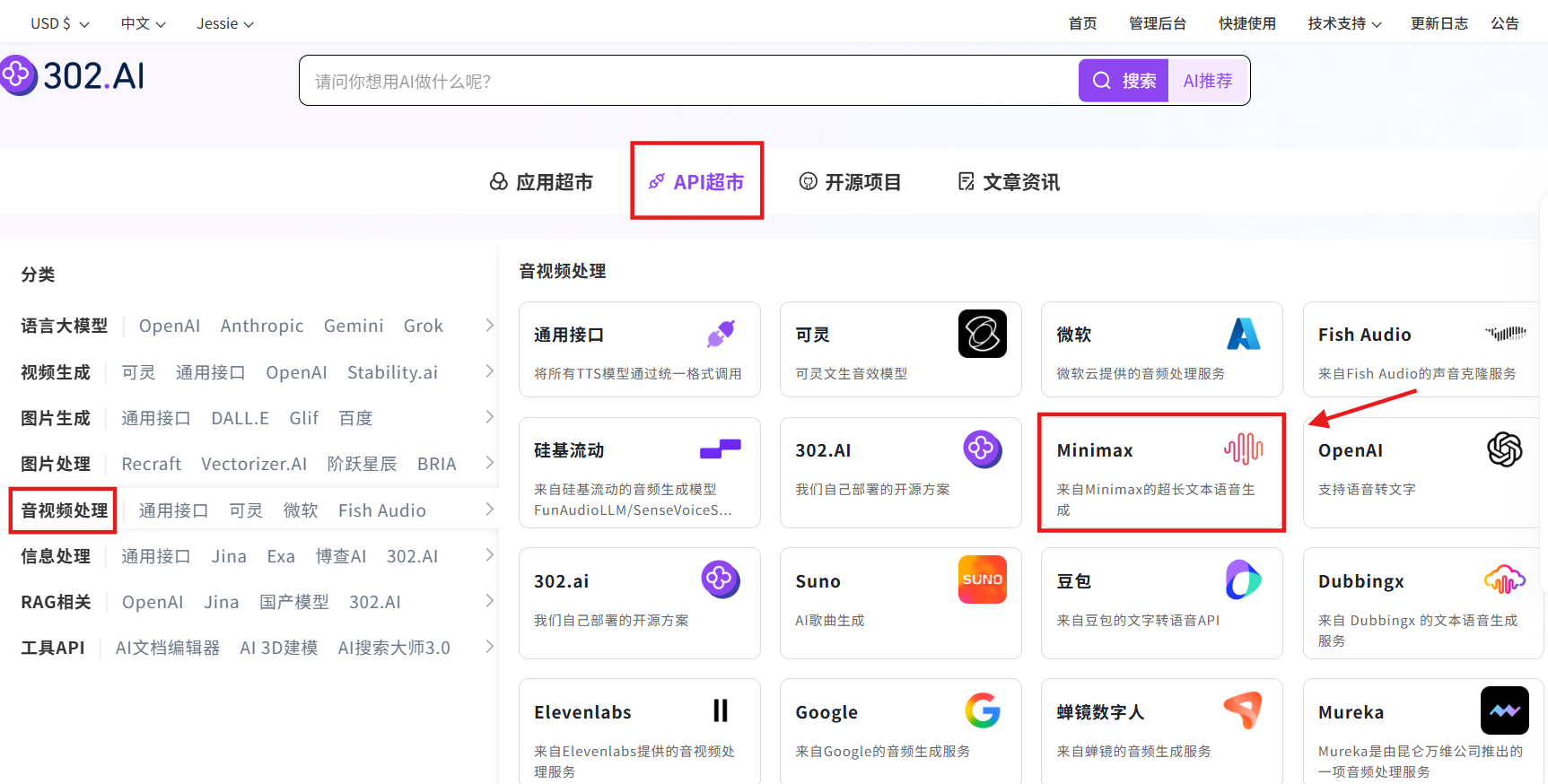
Task: Click the API超市 plug icon
Action: (x=657, y=182)
